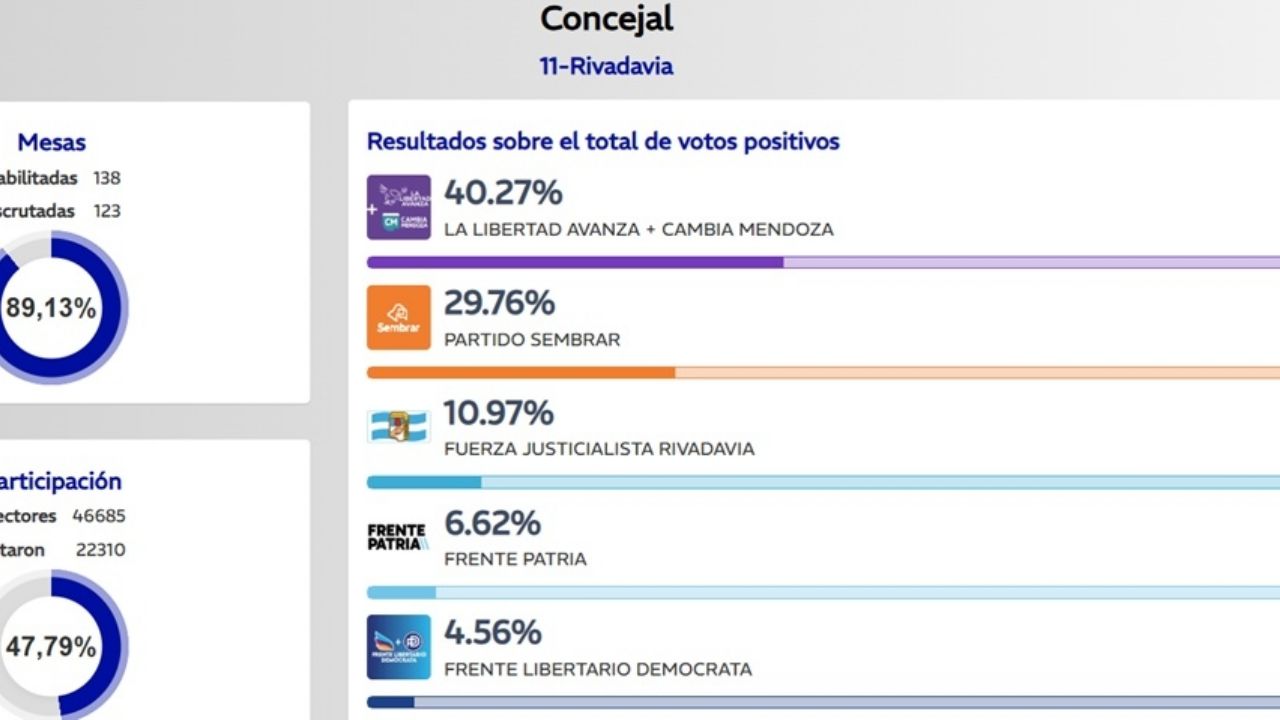Click FRENTE PATRIA party name text
Viewport: 1280px width, 720px height.
[x=515, y=560]
